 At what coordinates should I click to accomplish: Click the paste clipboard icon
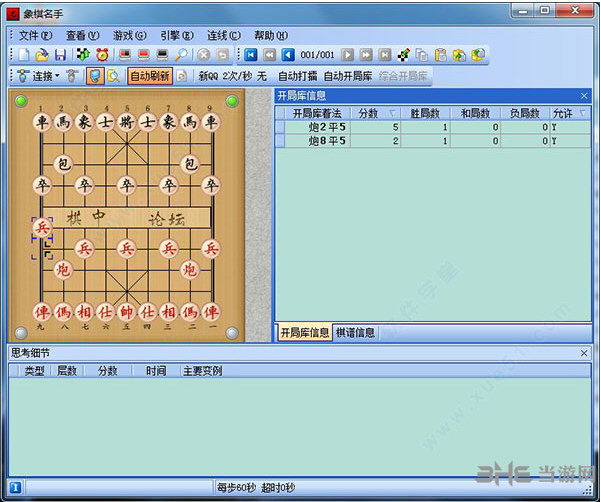tap(441, 55)
